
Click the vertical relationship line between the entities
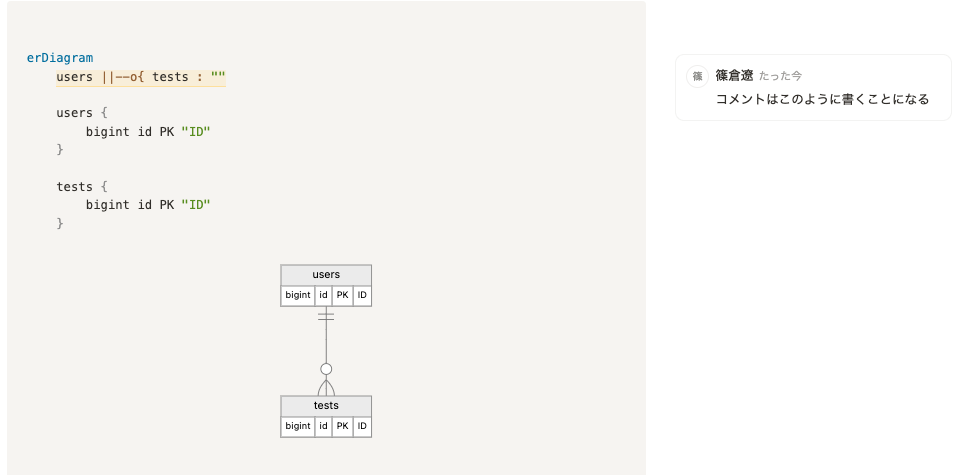point(326,342)
